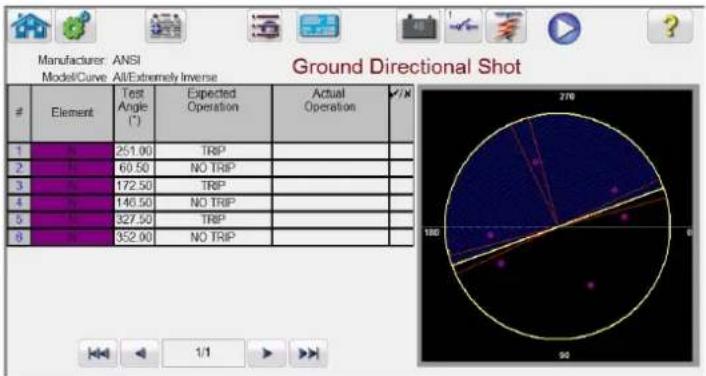The image size is (706, 376).
Task: Click purple Element cell in row 3
Action: coord(72,186)
